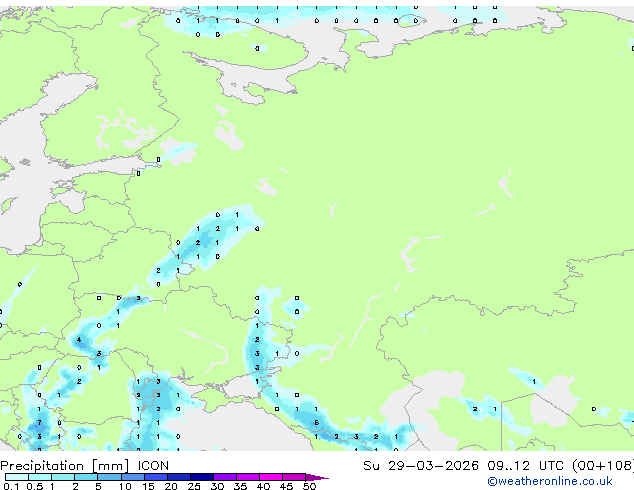The width and height of the screenshot is (634, 490).
Task: Choose the 25–30 mm dark blue legend box
Action: click(202, 477)
